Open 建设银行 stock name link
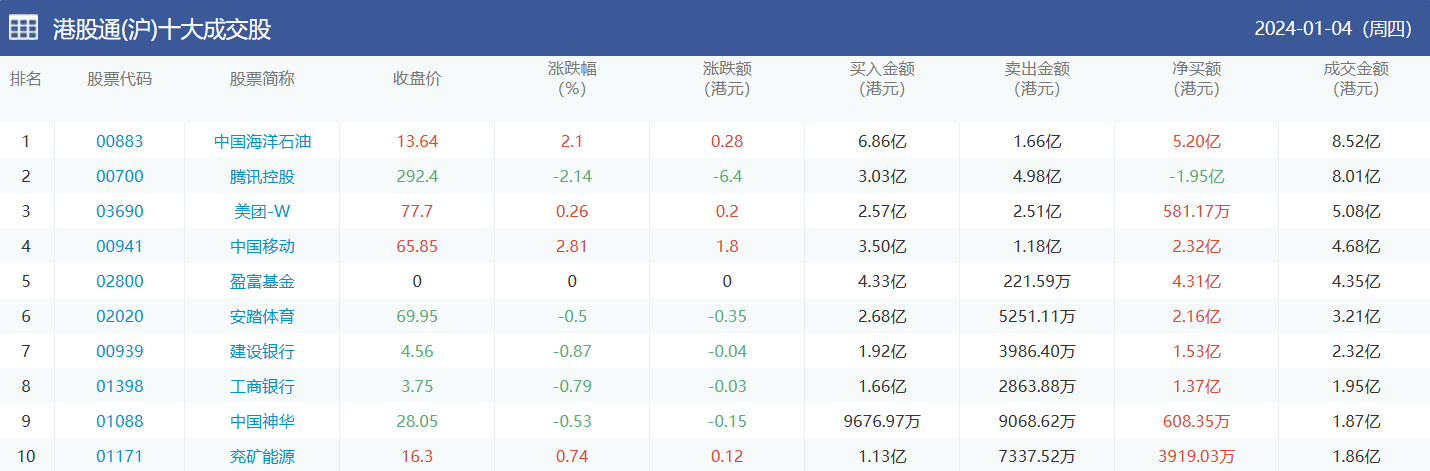The width and height of the screenshot is (1430, 471). tap(262, 351)
